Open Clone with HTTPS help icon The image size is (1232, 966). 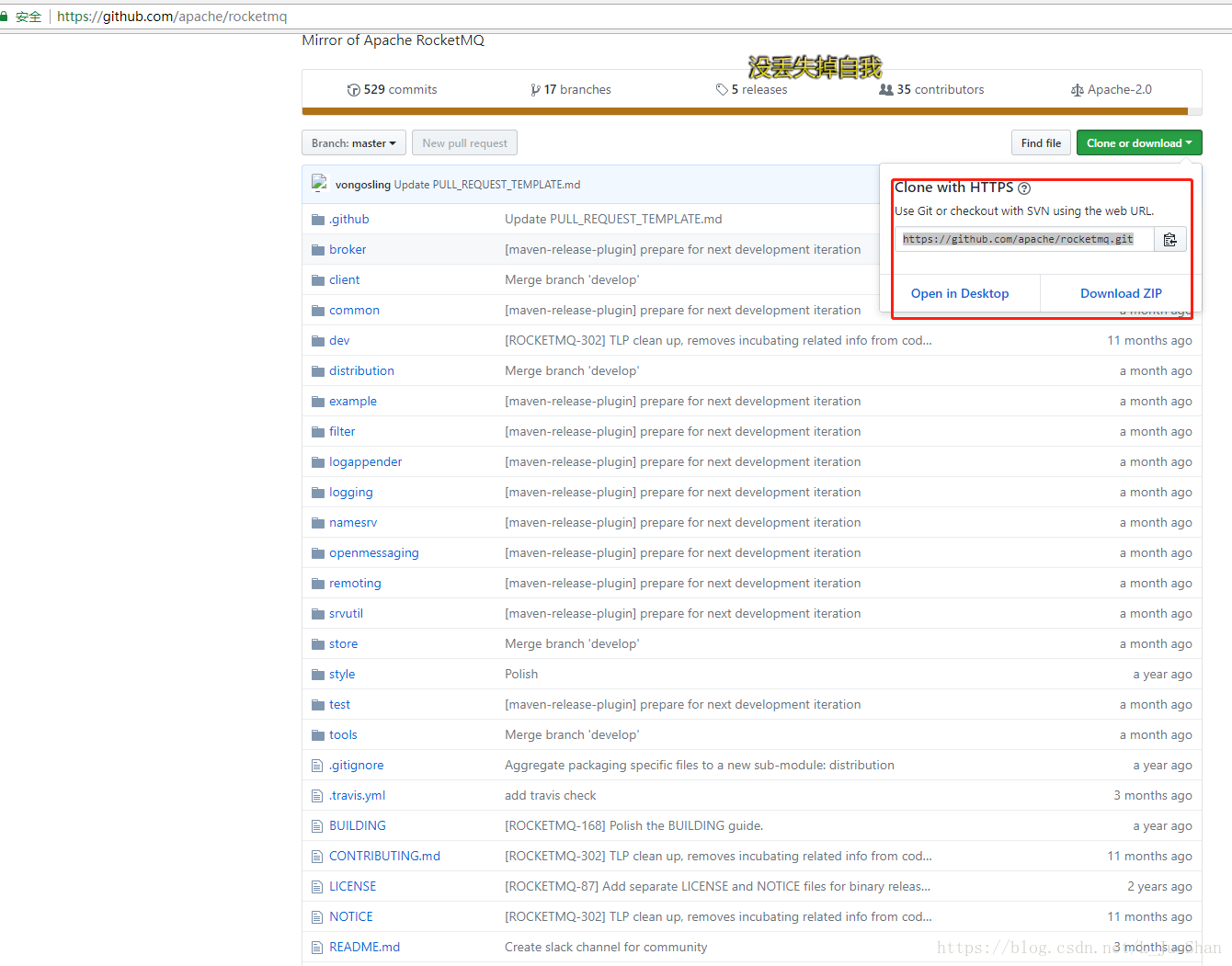pyautogui.click(x=1023, y=188)
